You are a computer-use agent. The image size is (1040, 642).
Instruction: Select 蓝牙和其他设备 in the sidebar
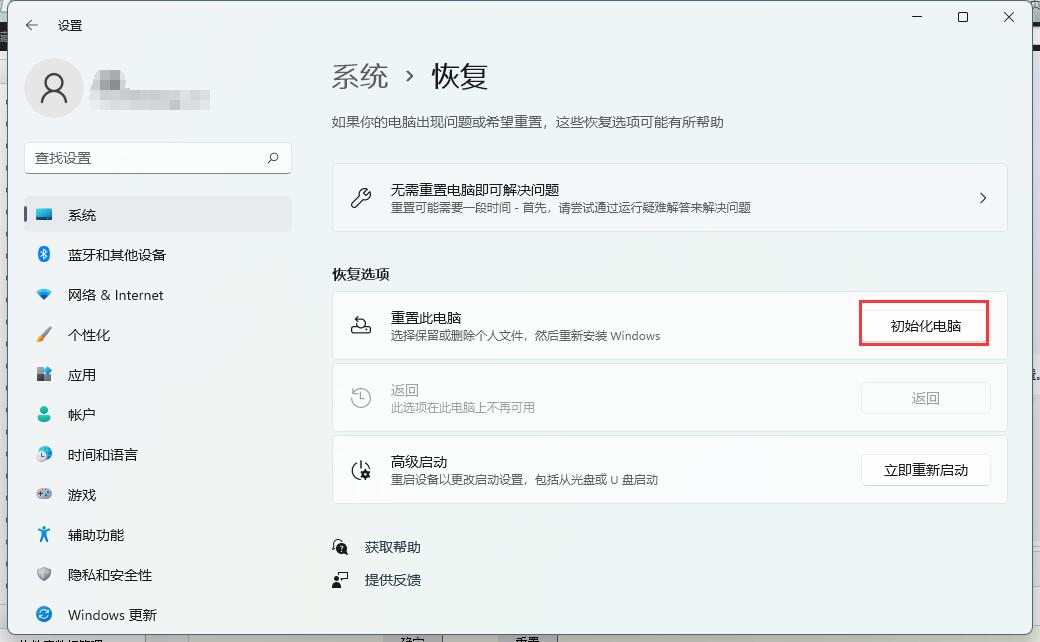click(x=118, y=255)
